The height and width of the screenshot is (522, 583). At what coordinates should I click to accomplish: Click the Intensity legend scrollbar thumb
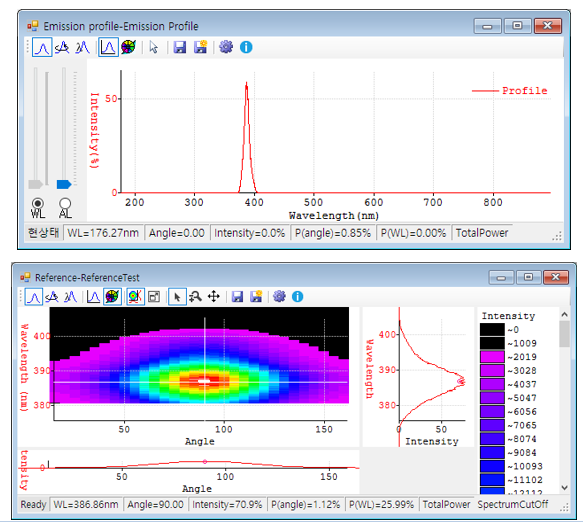pyautogui.click(x=564, y=334)
